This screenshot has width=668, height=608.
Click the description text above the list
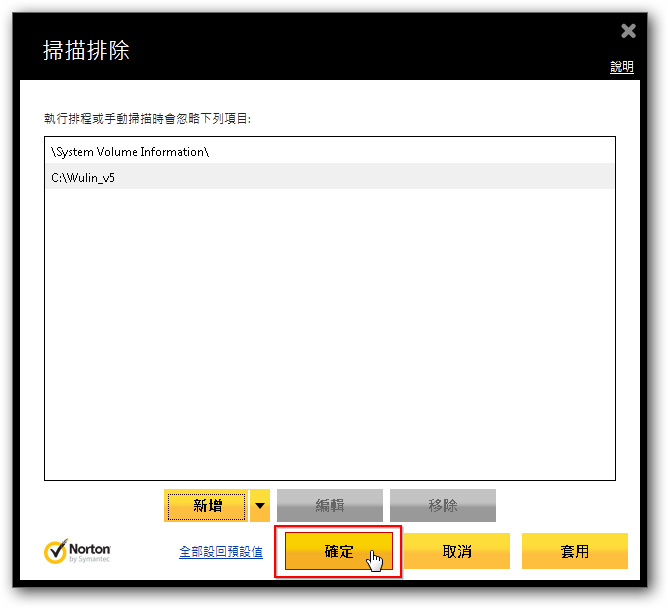(147, 118)
